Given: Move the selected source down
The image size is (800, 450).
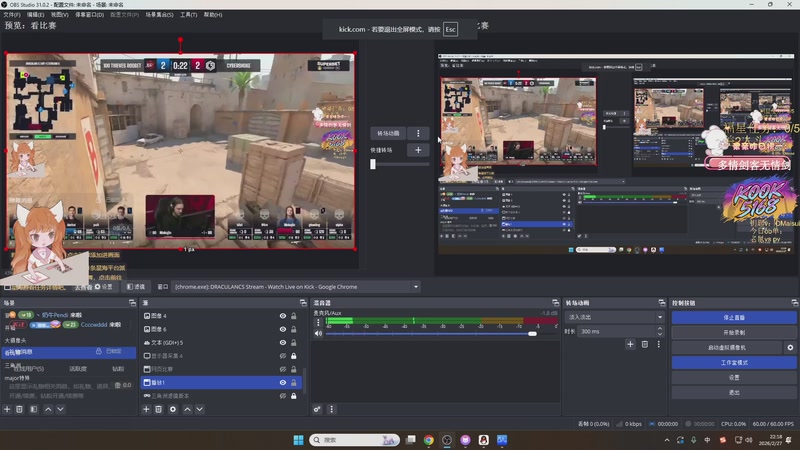Looking at the screenshot, I should click(x=199, y=409).
